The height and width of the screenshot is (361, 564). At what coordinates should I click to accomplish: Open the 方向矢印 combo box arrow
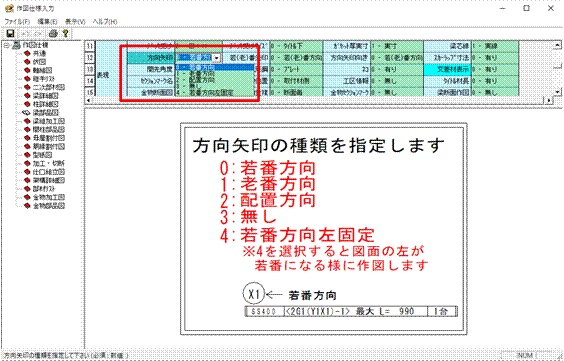[x=217, y=58]
